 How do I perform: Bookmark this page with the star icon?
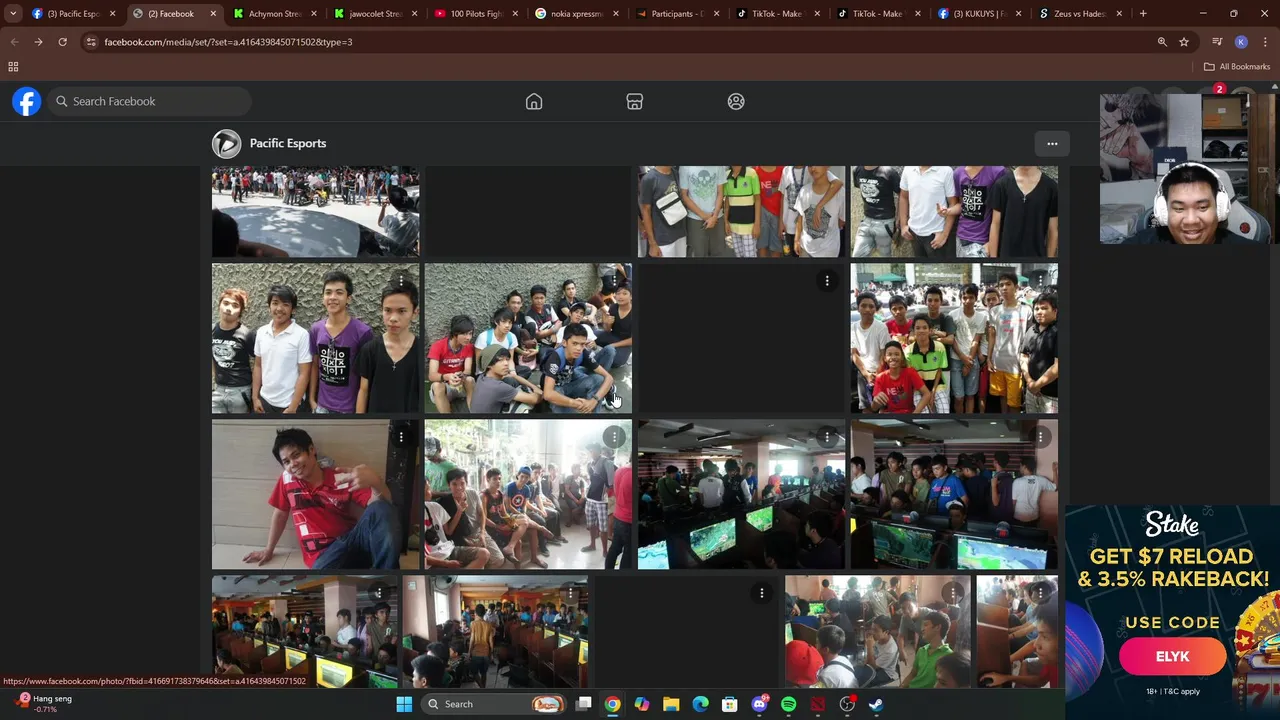coord(1184,42)
